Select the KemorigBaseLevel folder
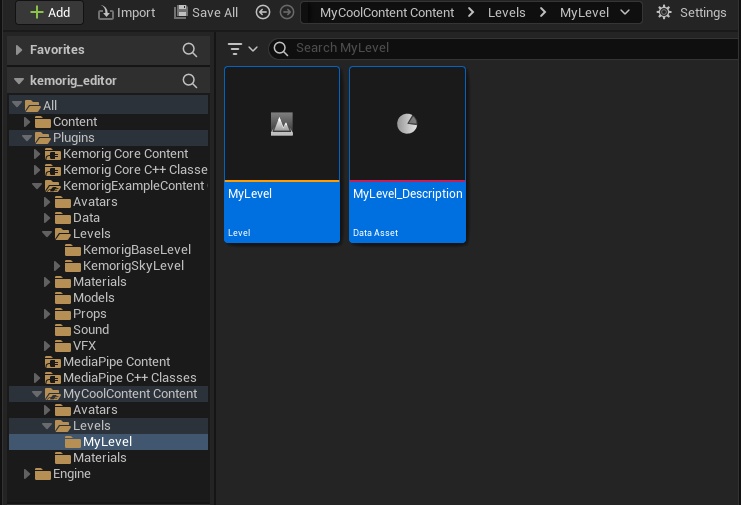741x505 pixels. pos(136,250)
